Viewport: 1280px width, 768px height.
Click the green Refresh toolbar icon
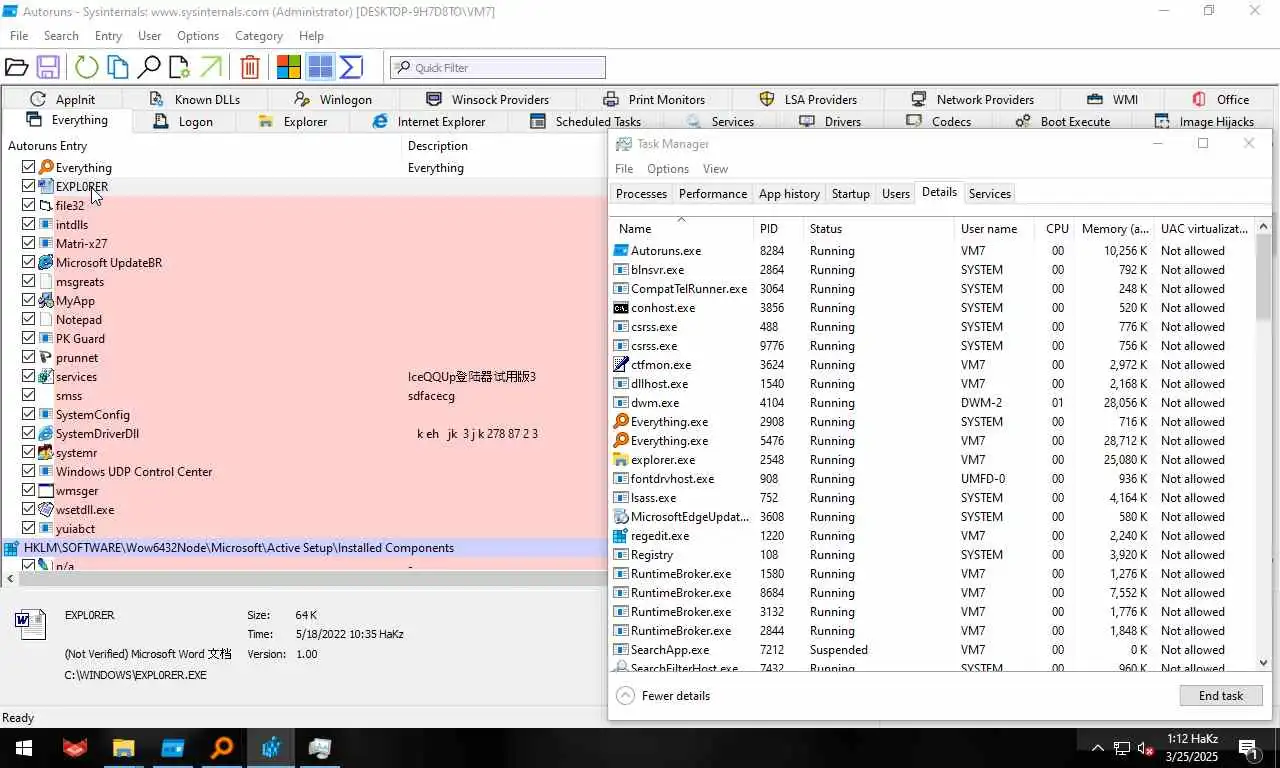[87, 67]
